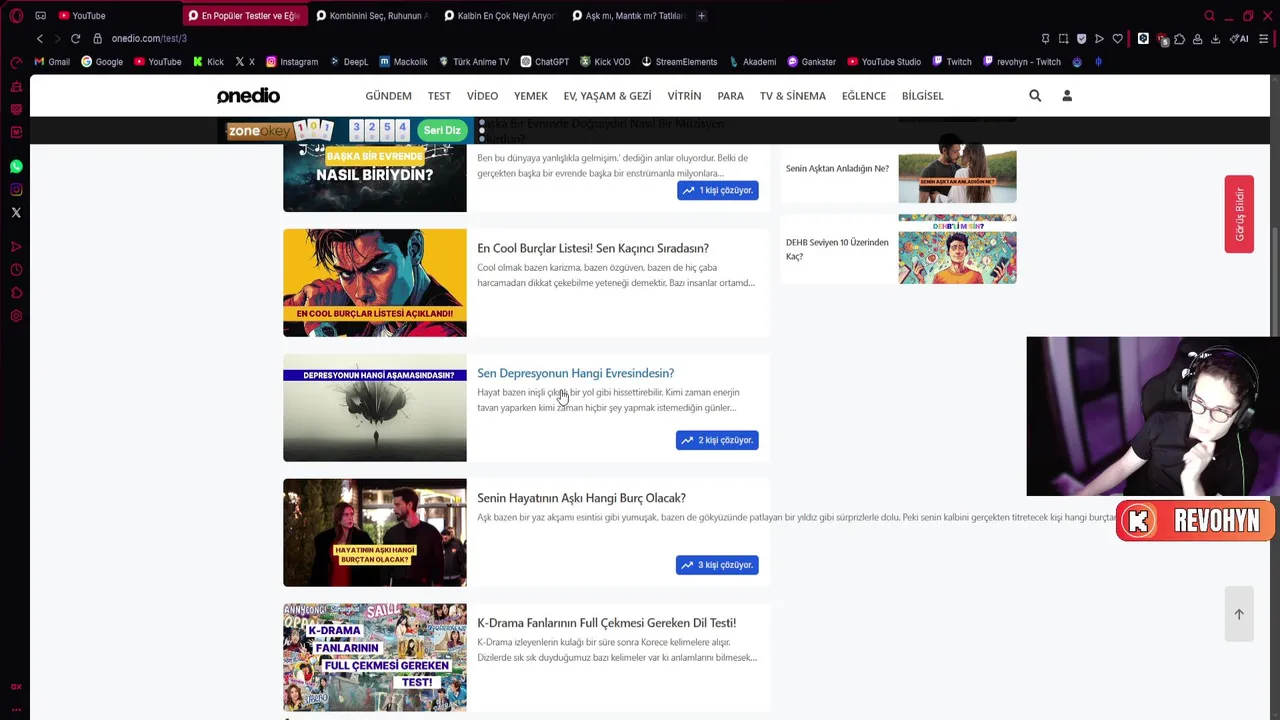Open X in the browser sidebar
Image resolution: width=1280 pixels, height=720 pixels.
[16, 212]
